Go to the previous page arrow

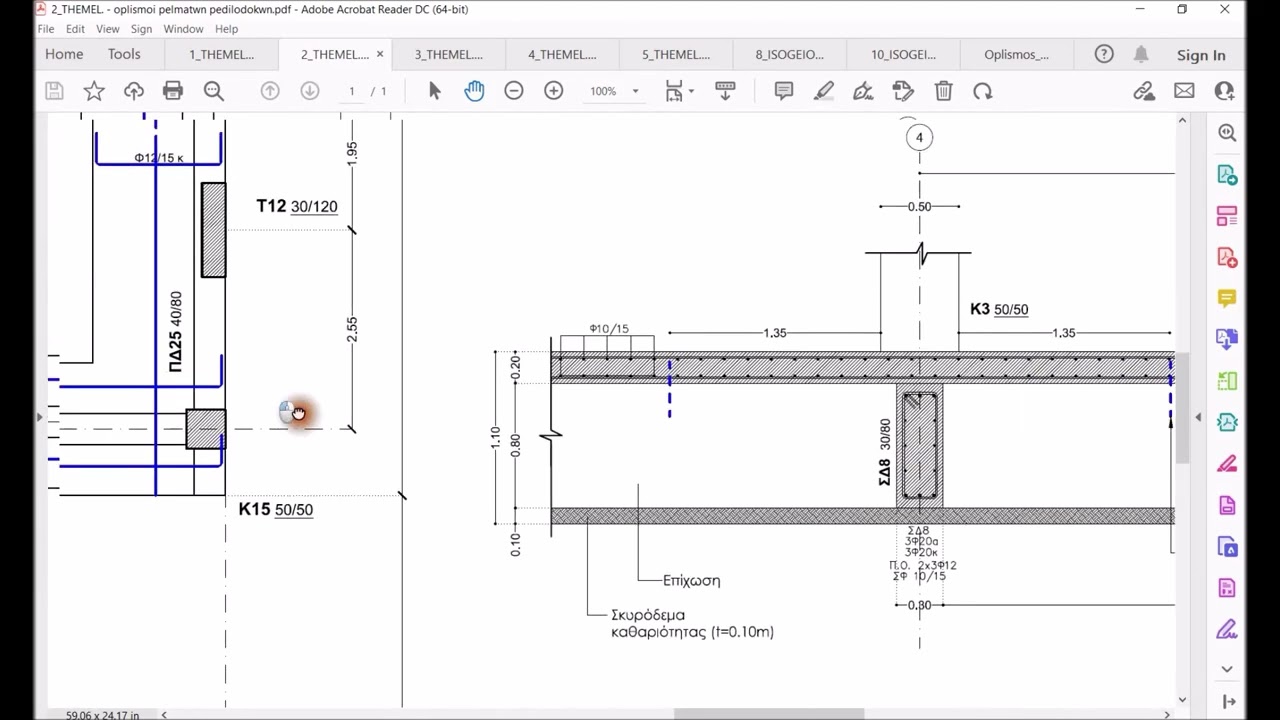click(270, 91)
